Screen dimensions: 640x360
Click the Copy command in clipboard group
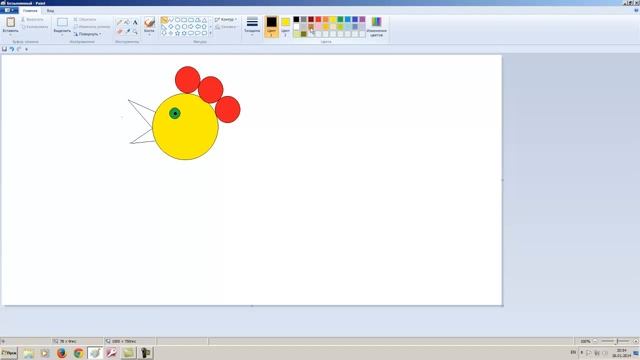[35, 27]
